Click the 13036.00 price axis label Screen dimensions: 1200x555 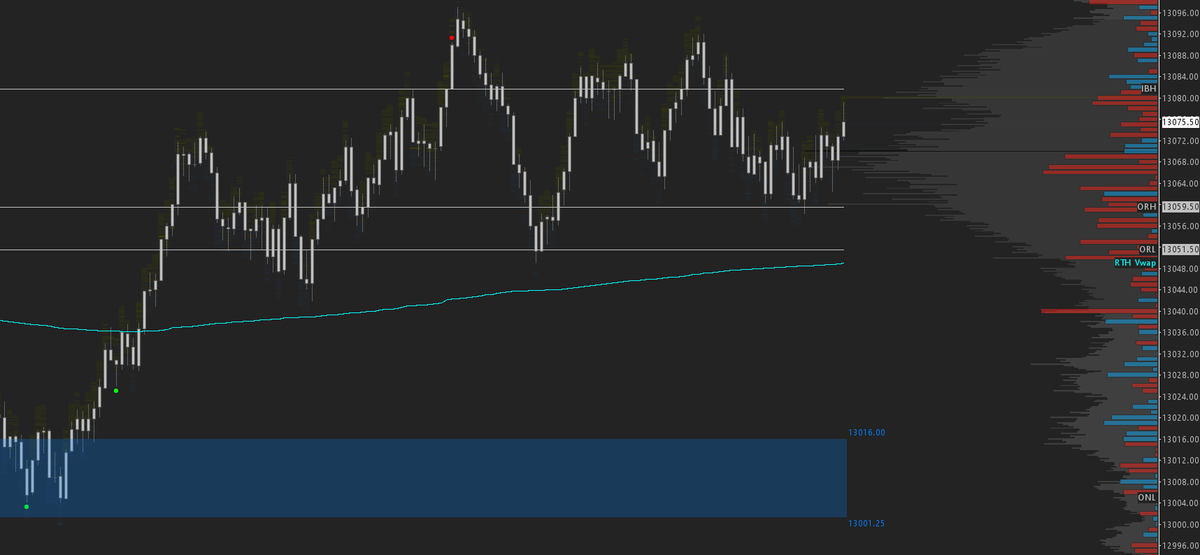coord(1181,332)
